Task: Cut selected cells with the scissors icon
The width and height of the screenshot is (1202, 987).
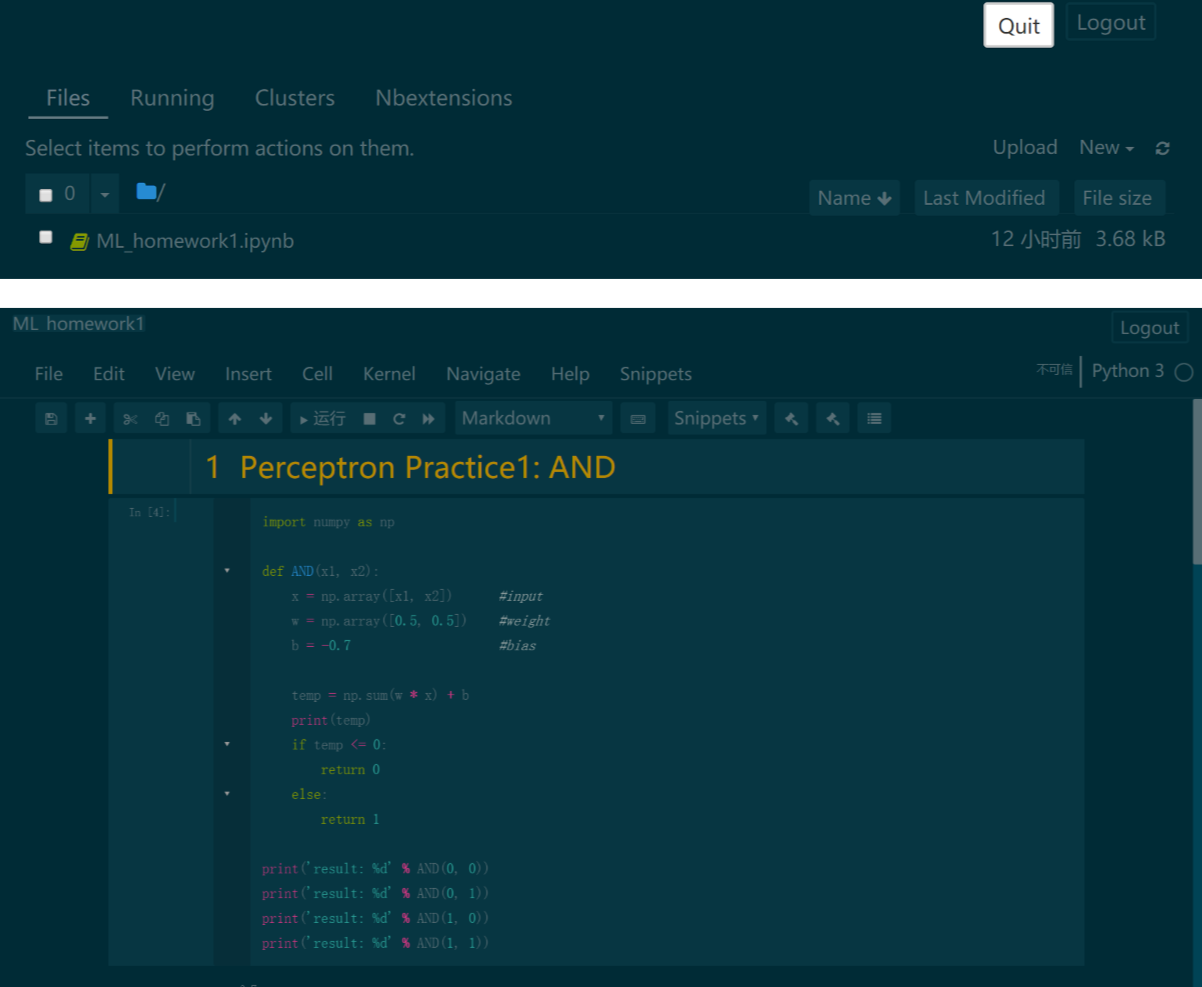Action: click(x=130, y=418)
